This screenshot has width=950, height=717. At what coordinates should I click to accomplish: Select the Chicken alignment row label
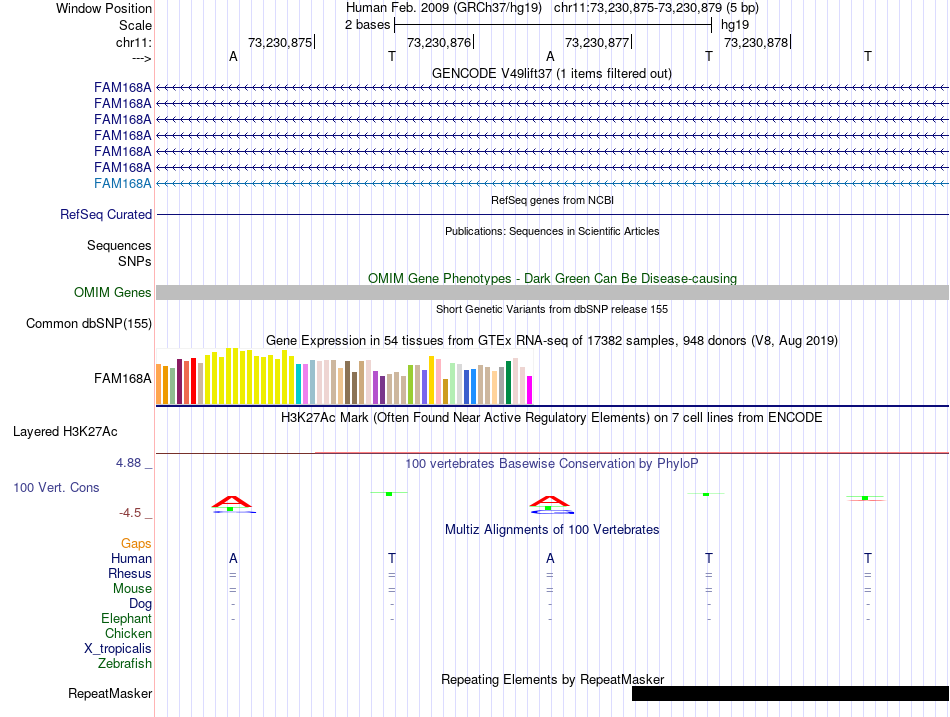click(x=128, y=634)
